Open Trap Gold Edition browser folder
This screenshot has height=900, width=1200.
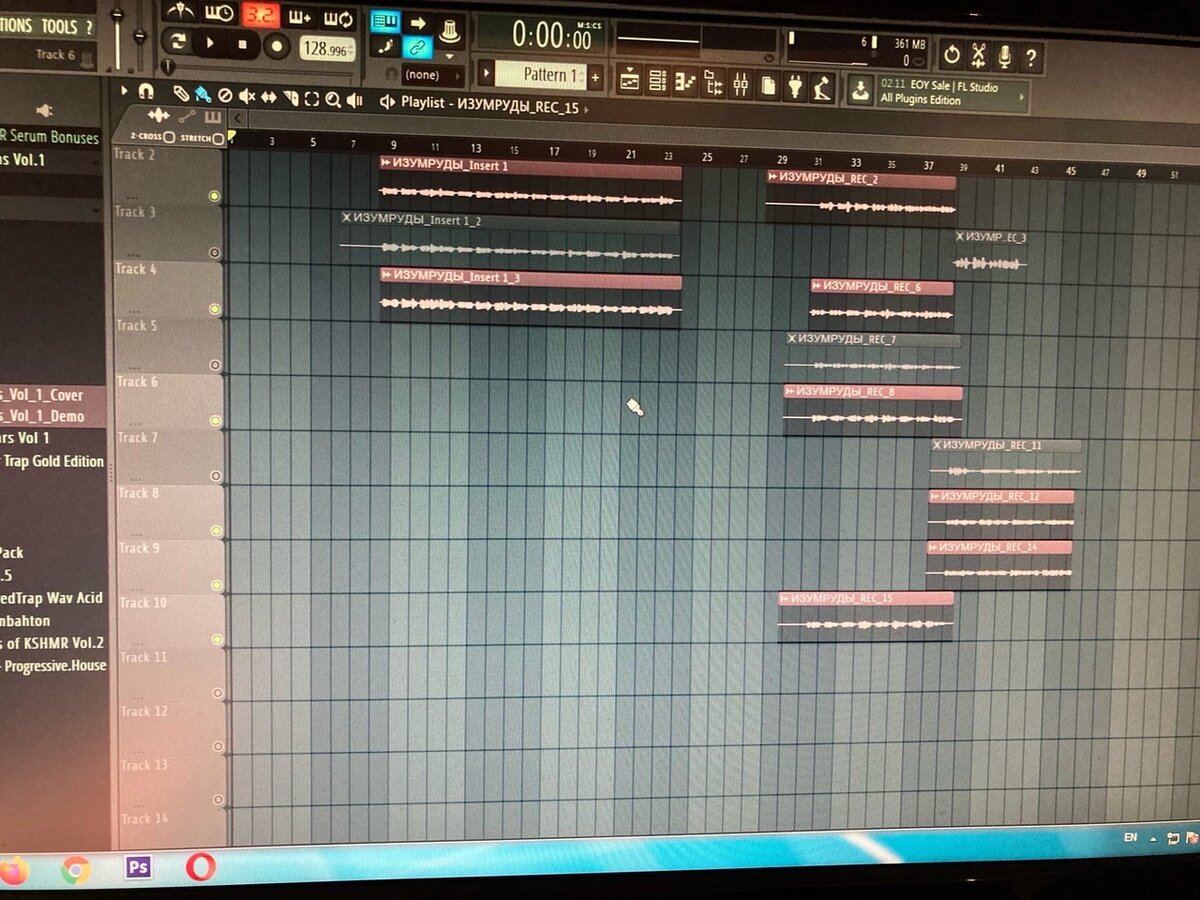53,461
